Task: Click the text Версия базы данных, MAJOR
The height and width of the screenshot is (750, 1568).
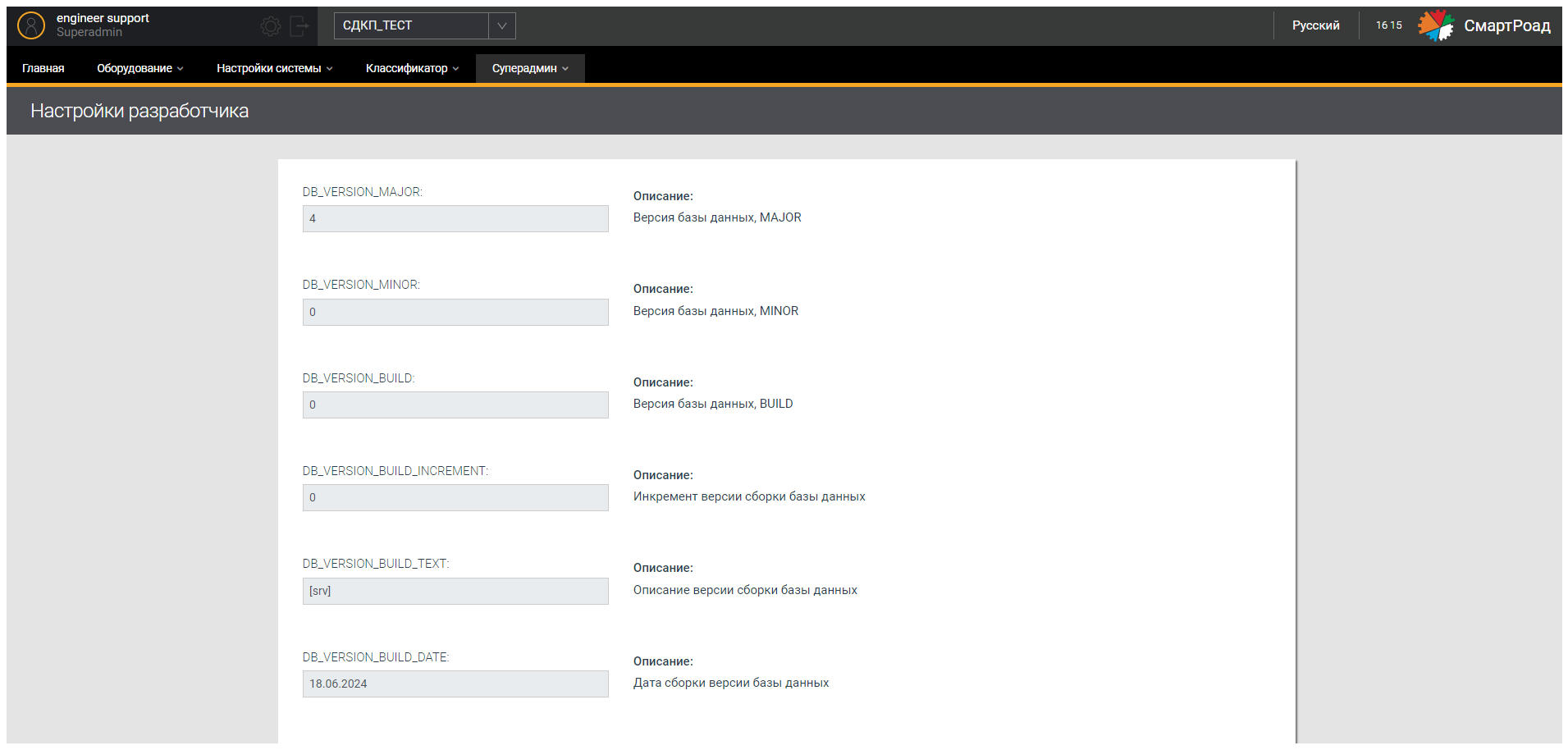Action: point(717,217)
